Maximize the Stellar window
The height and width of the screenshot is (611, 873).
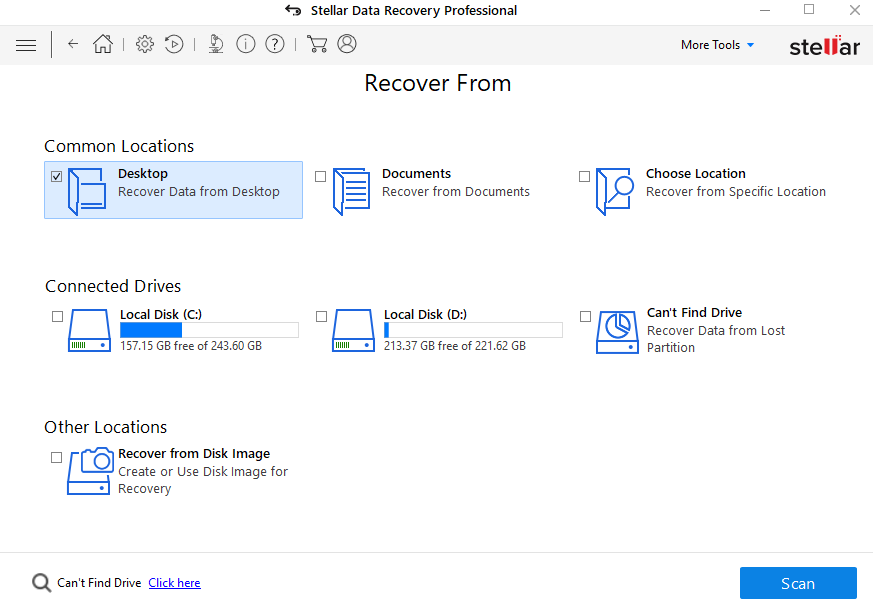coord(809,9)
